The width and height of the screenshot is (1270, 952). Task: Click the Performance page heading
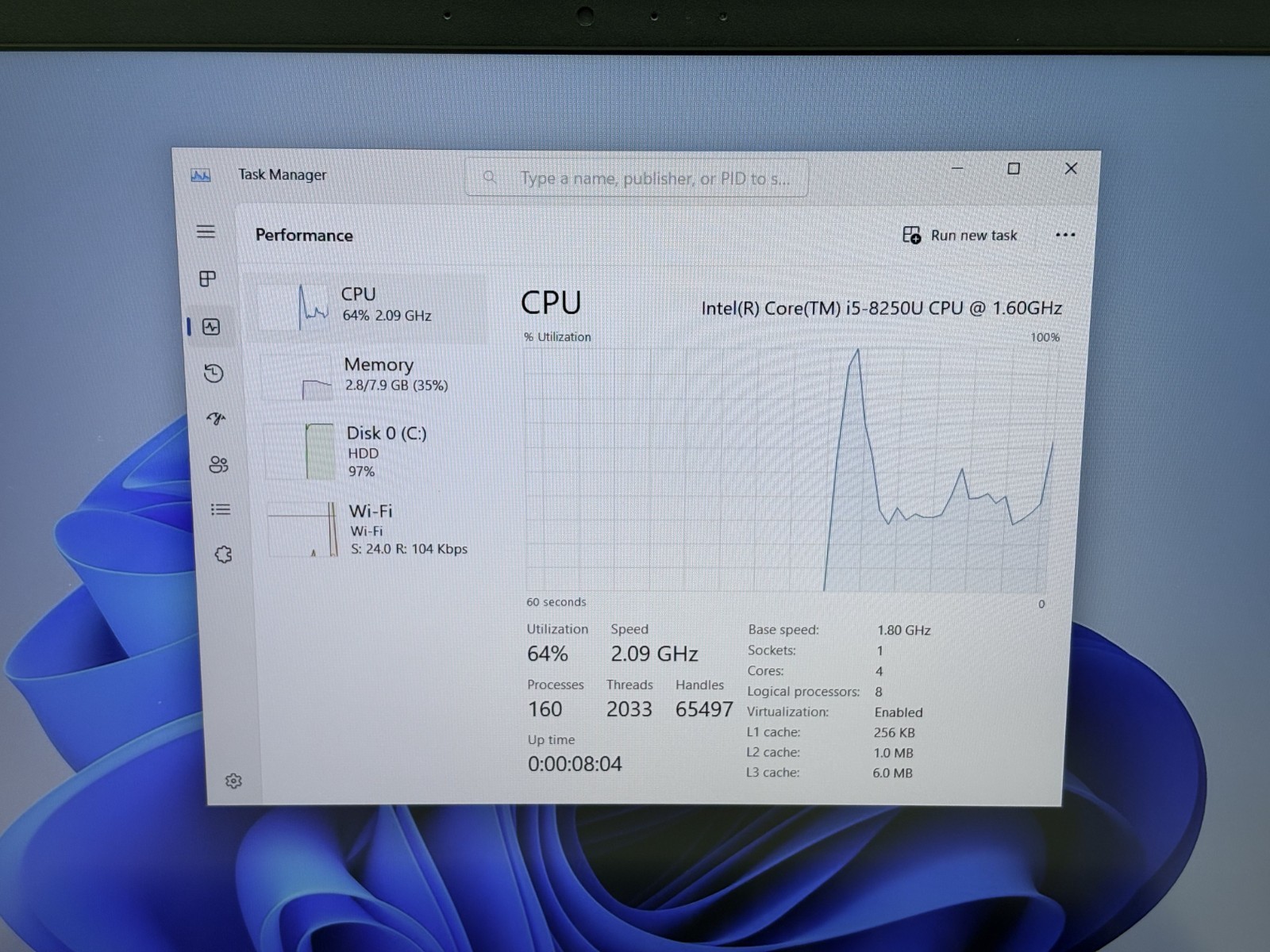pyautogui.click(x=304, y=236)
